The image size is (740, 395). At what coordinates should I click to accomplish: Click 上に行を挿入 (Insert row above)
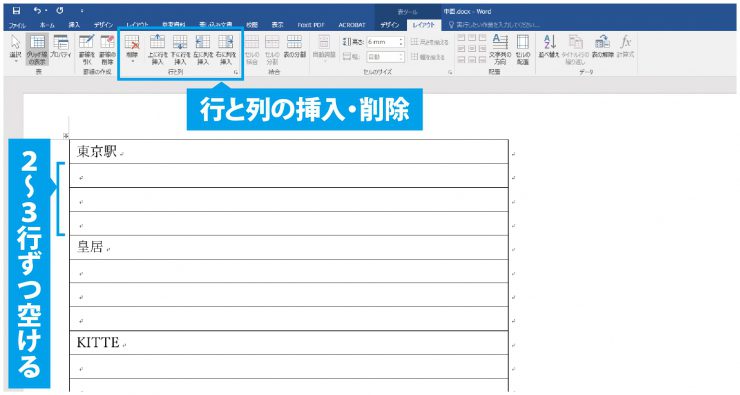coord(157,49)
